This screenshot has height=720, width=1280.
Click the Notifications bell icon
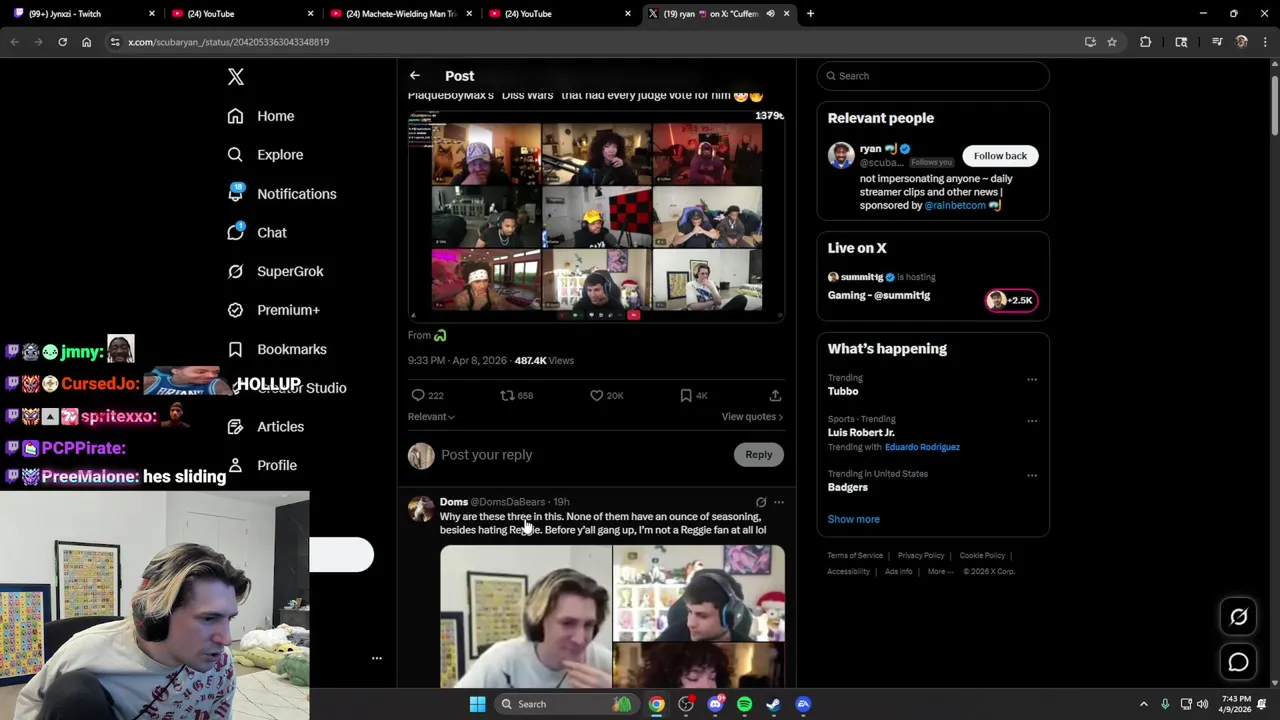pos(235,193)
